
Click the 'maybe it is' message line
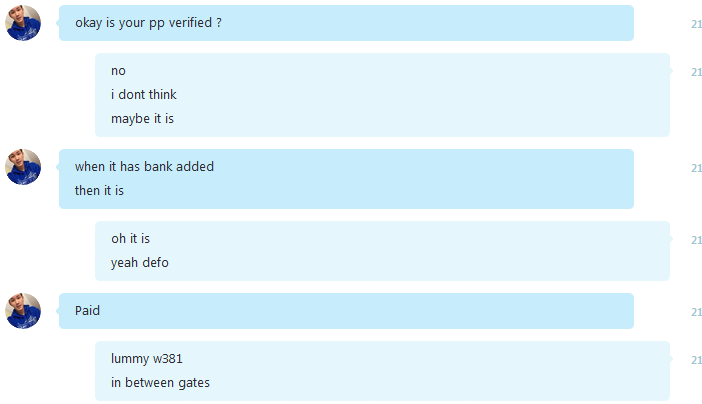tap(142, 119)
